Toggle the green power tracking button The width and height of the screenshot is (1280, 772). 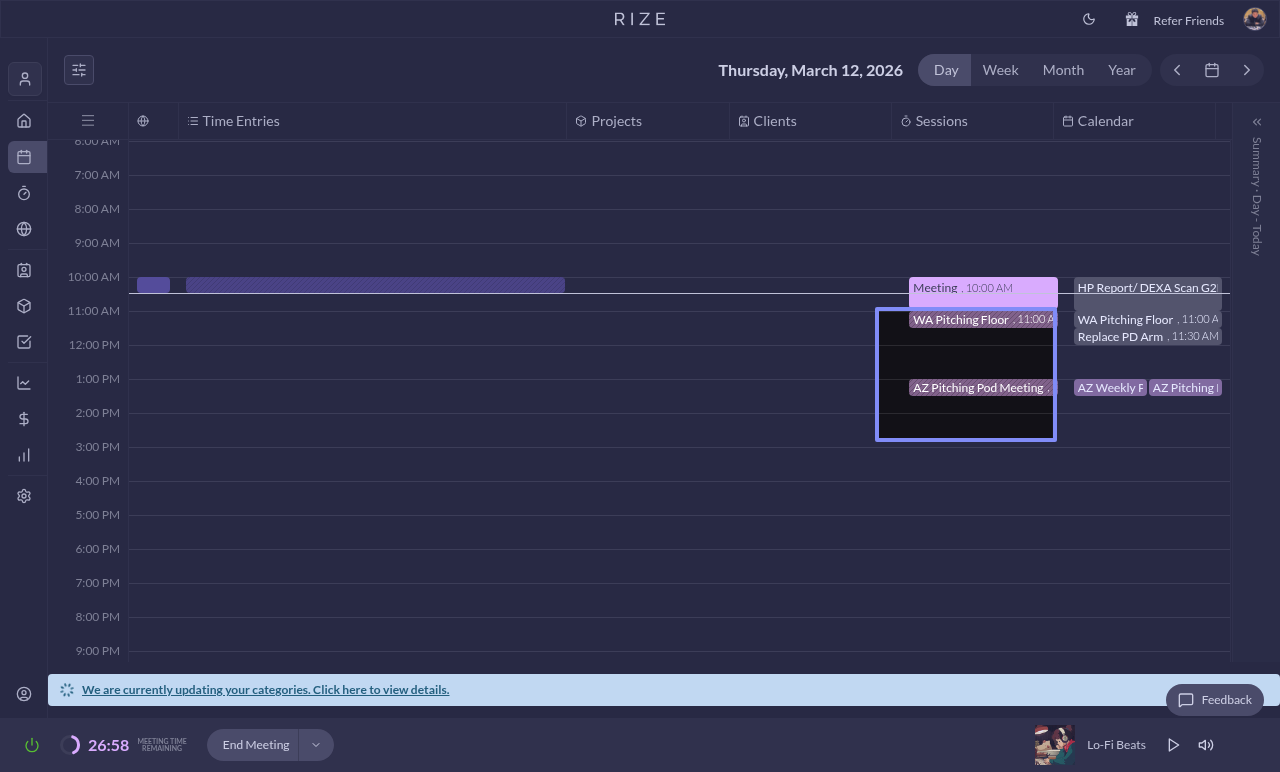[x=32, y=745]
